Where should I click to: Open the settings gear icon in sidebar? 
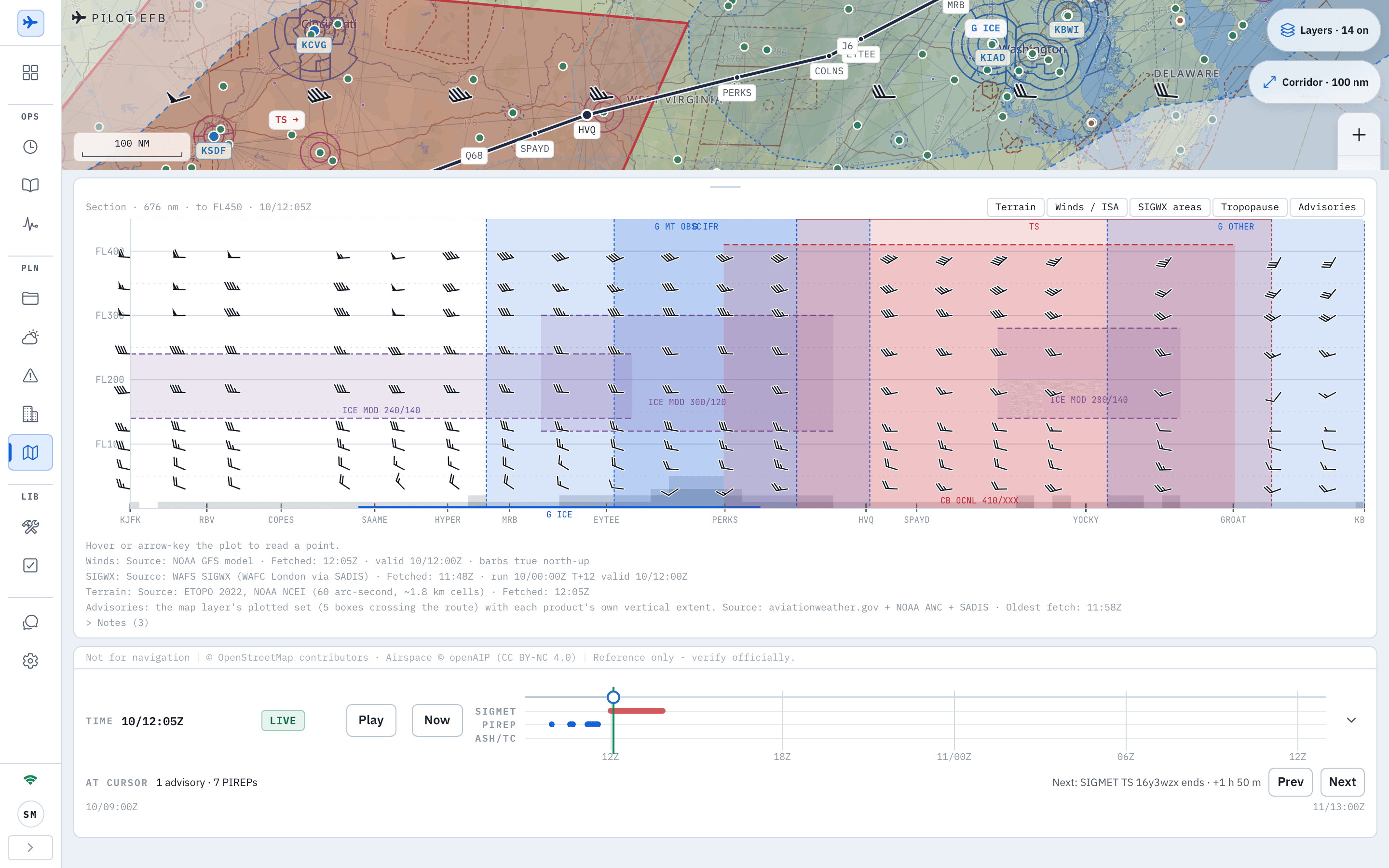click(x=30, y=661)
